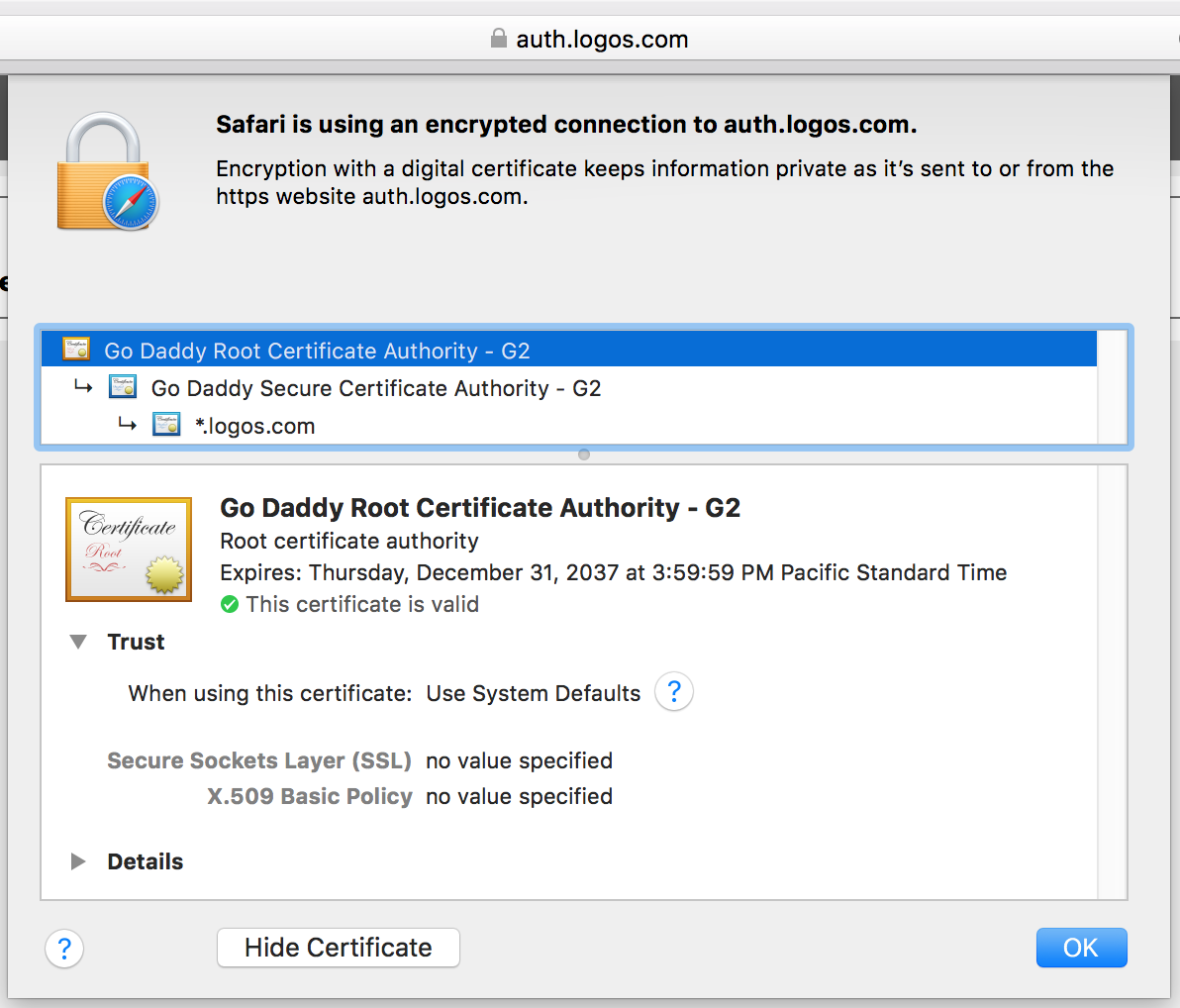Viewport: 1180px width, 1008px height.
Task: Click 'This certificate is valid' text
Action: pos(361,604)
